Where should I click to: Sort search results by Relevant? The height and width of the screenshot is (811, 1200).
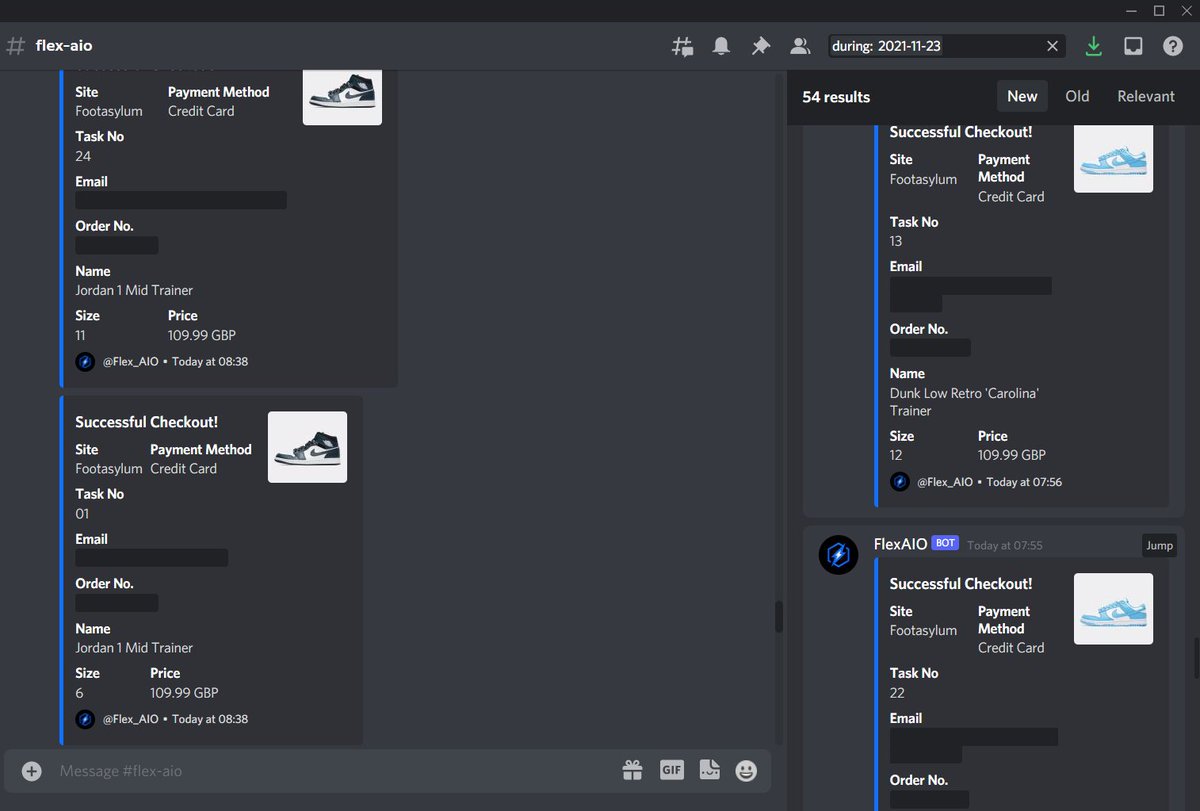click(1146, 96)
